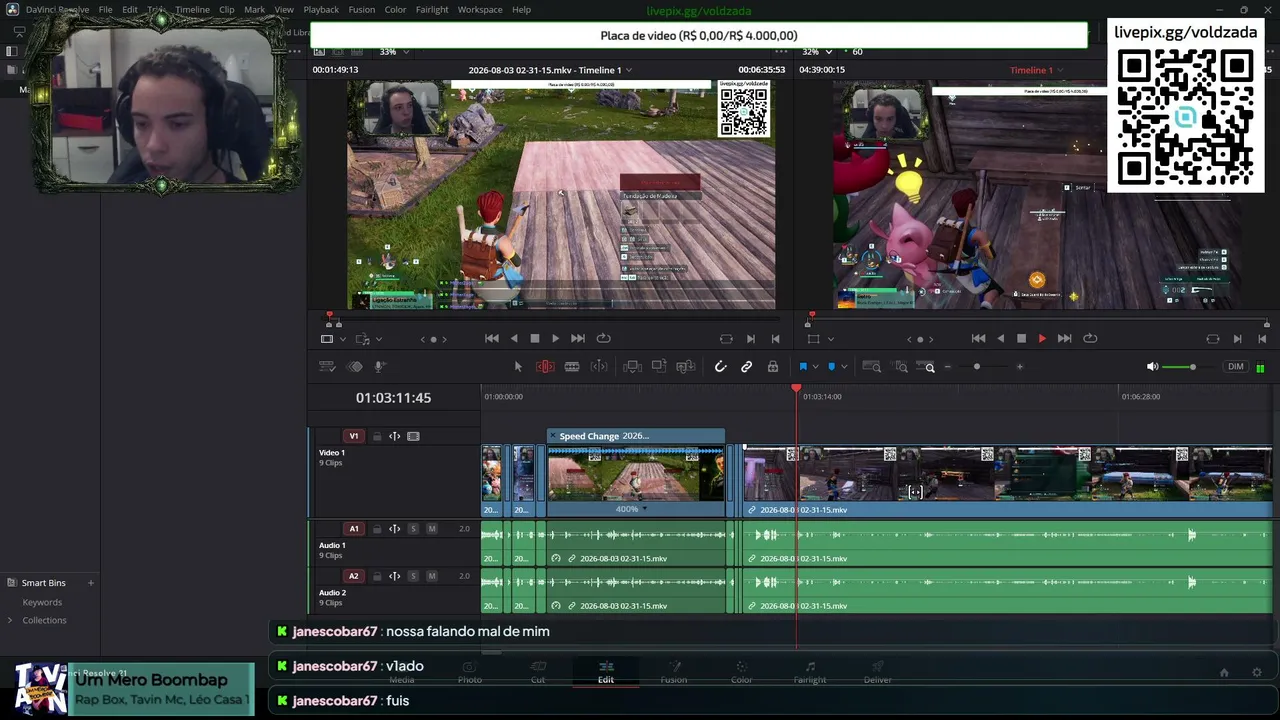Open the Workspace menu

point(480,9)
